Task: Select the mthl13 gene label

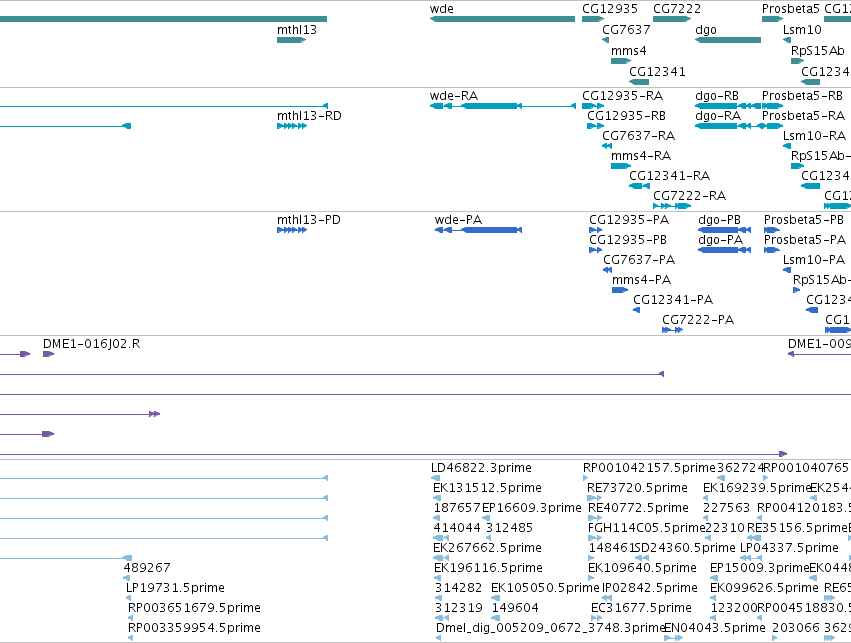Action: point(296,30)
